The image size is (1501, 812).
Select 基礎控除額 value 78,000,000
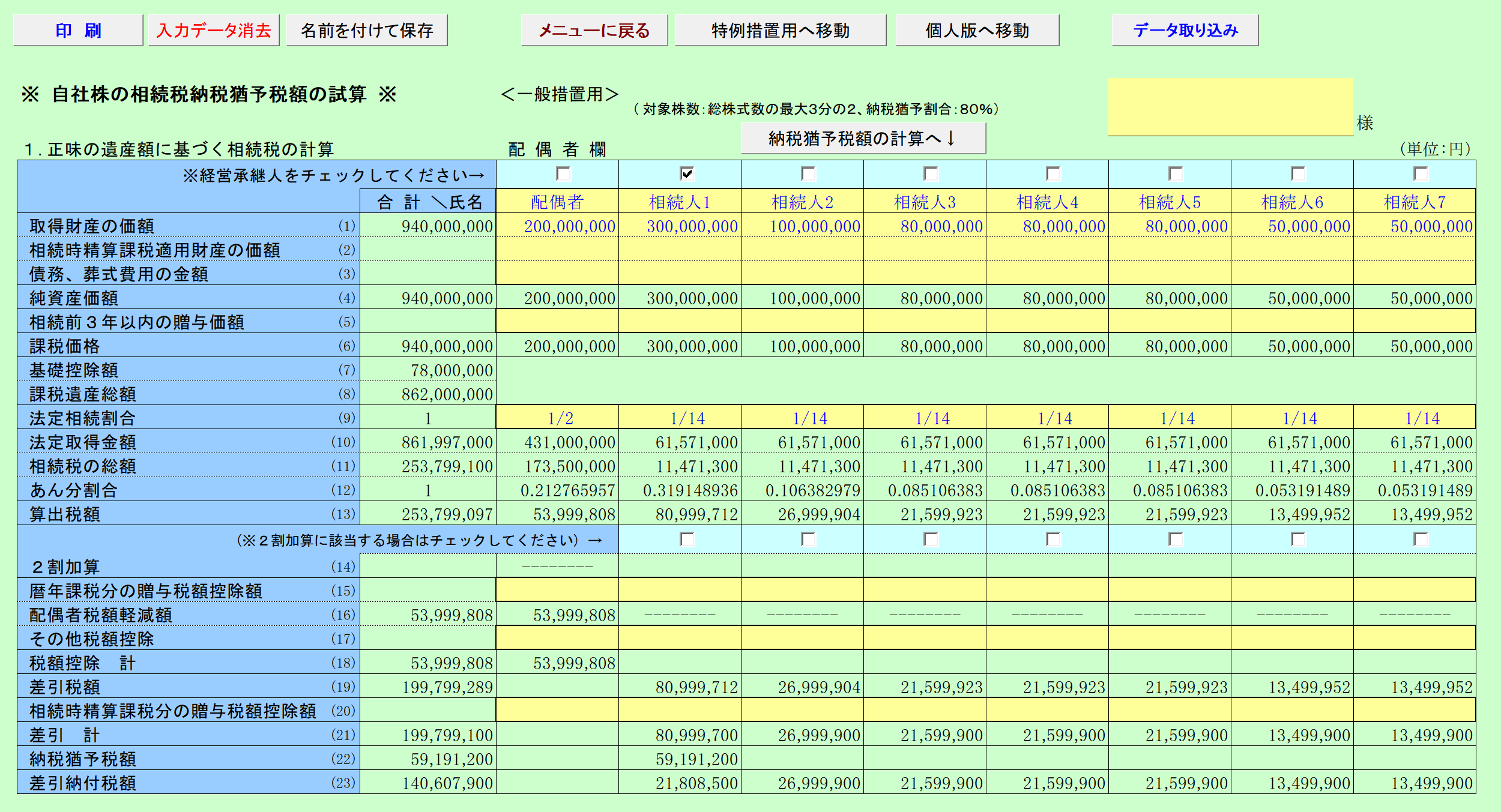pos(428,370)
